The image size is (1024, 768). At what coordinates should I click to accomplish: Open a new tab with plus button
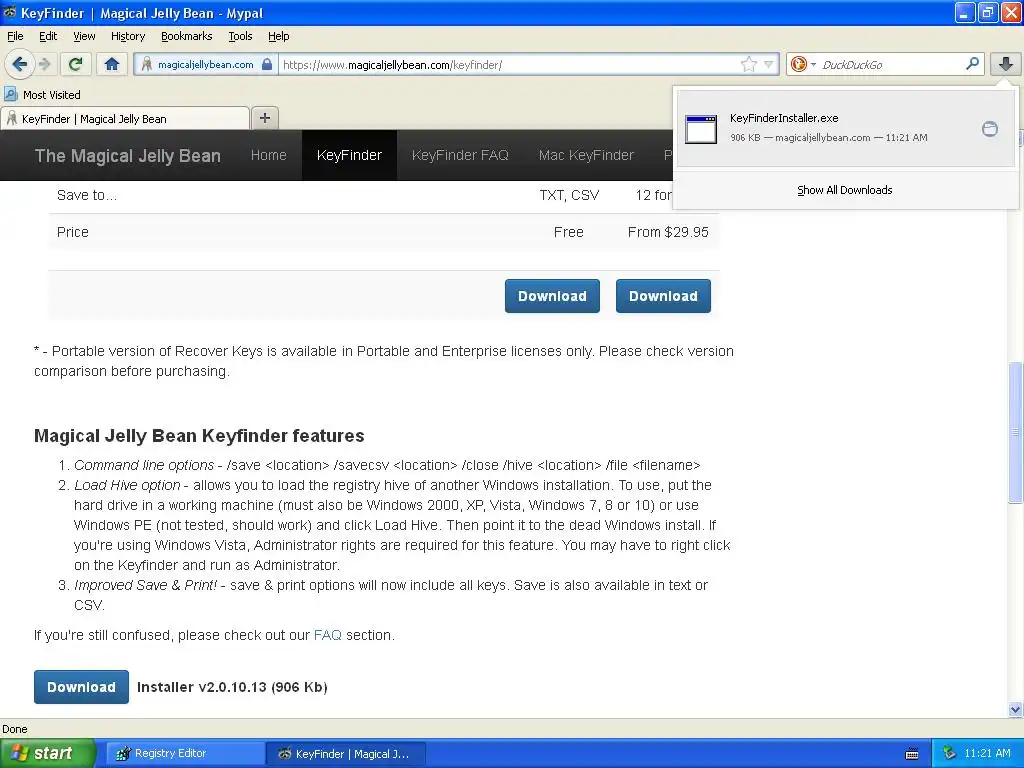click(264, 118)
